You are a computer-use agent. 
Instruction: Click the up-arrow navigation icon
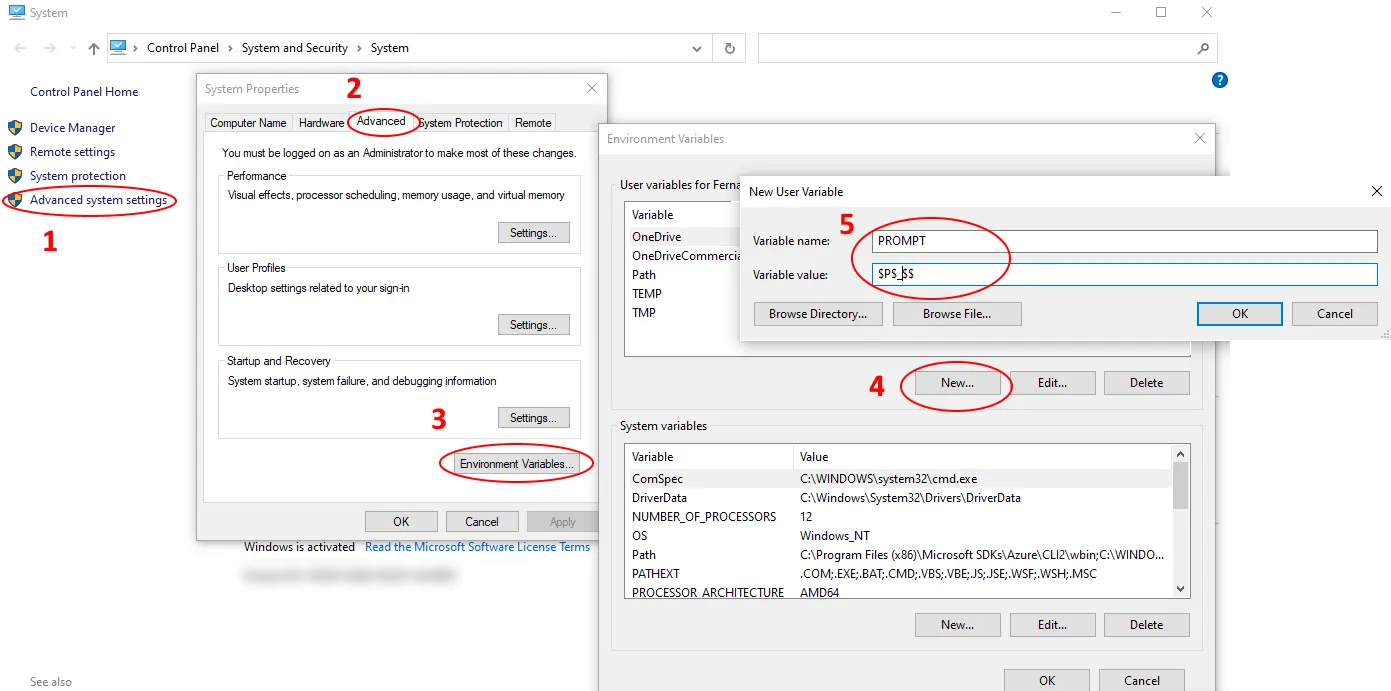click(93, 47)
